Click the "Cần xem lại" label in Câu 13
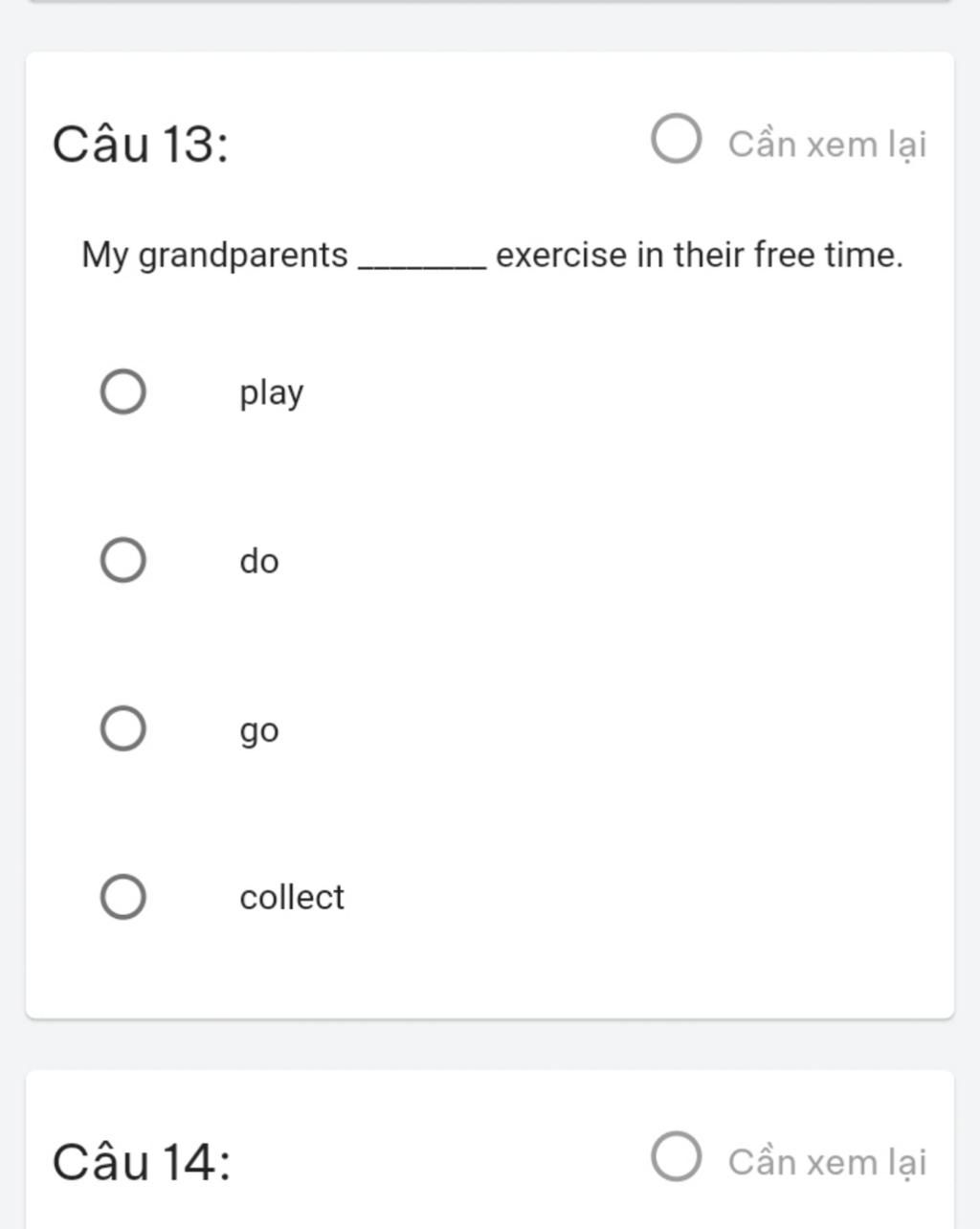980x1229 pixels. coord(827,145)
